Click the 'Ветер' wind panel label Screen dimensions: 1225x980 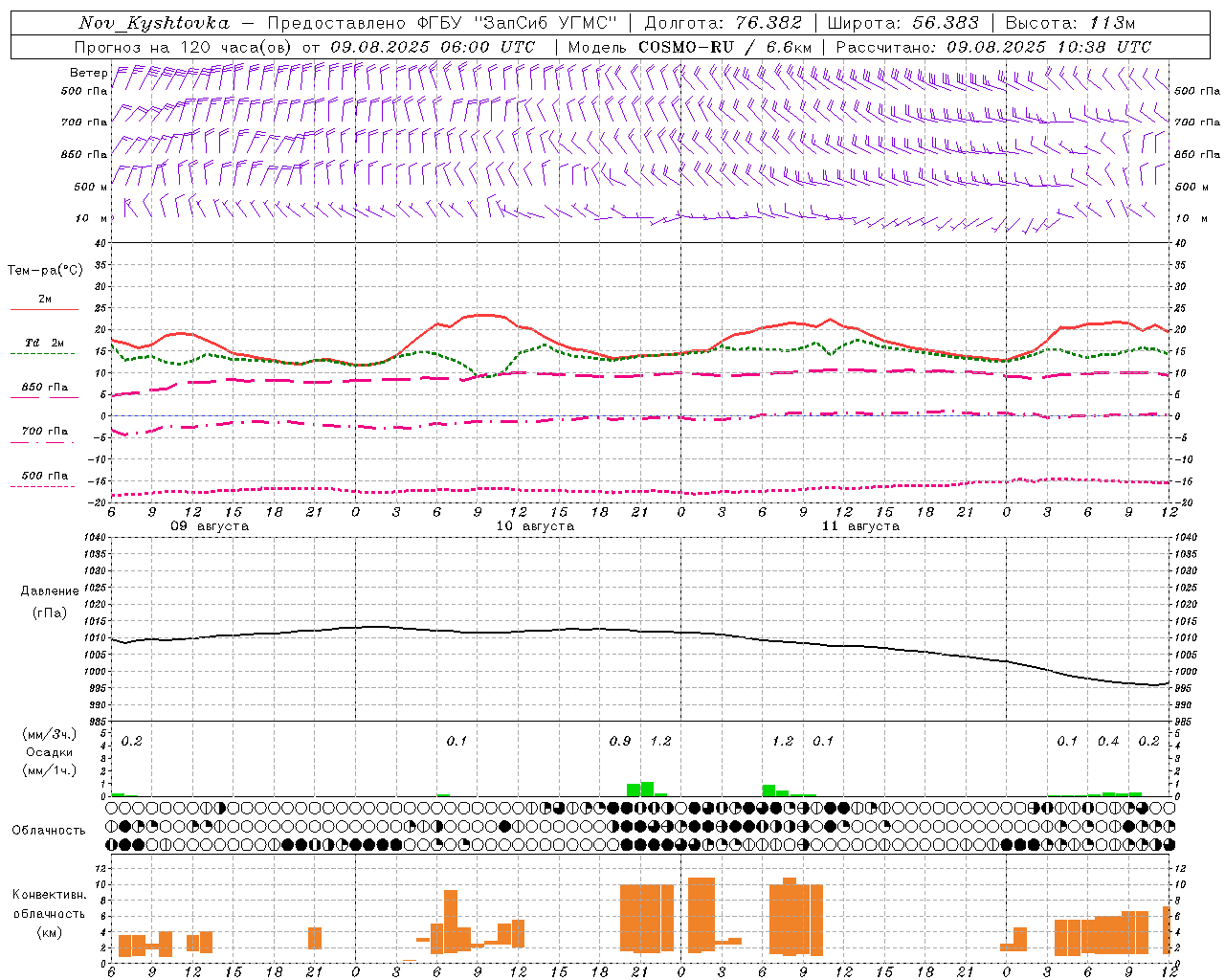tap(88, 73)
